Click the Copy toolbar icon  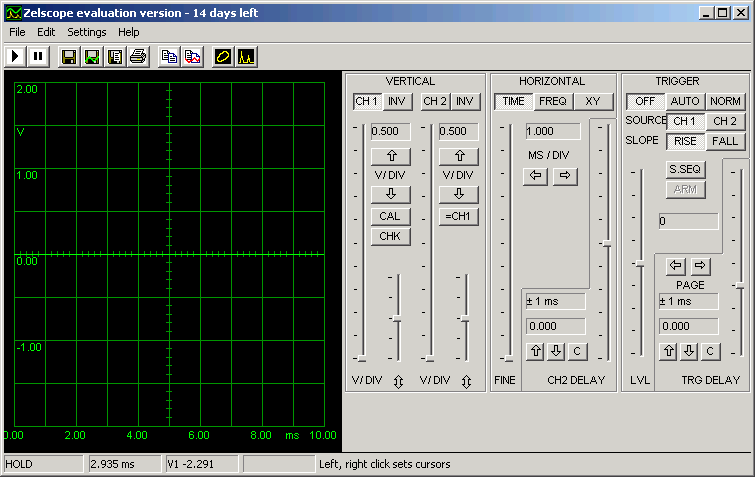click(x=169, y=57)
